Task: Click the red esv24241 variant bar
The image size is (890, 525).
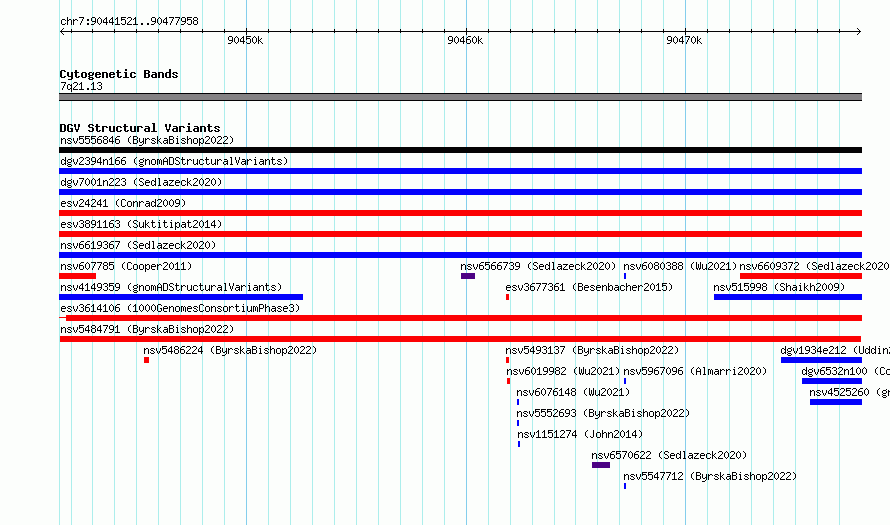Action: [460, 213]
